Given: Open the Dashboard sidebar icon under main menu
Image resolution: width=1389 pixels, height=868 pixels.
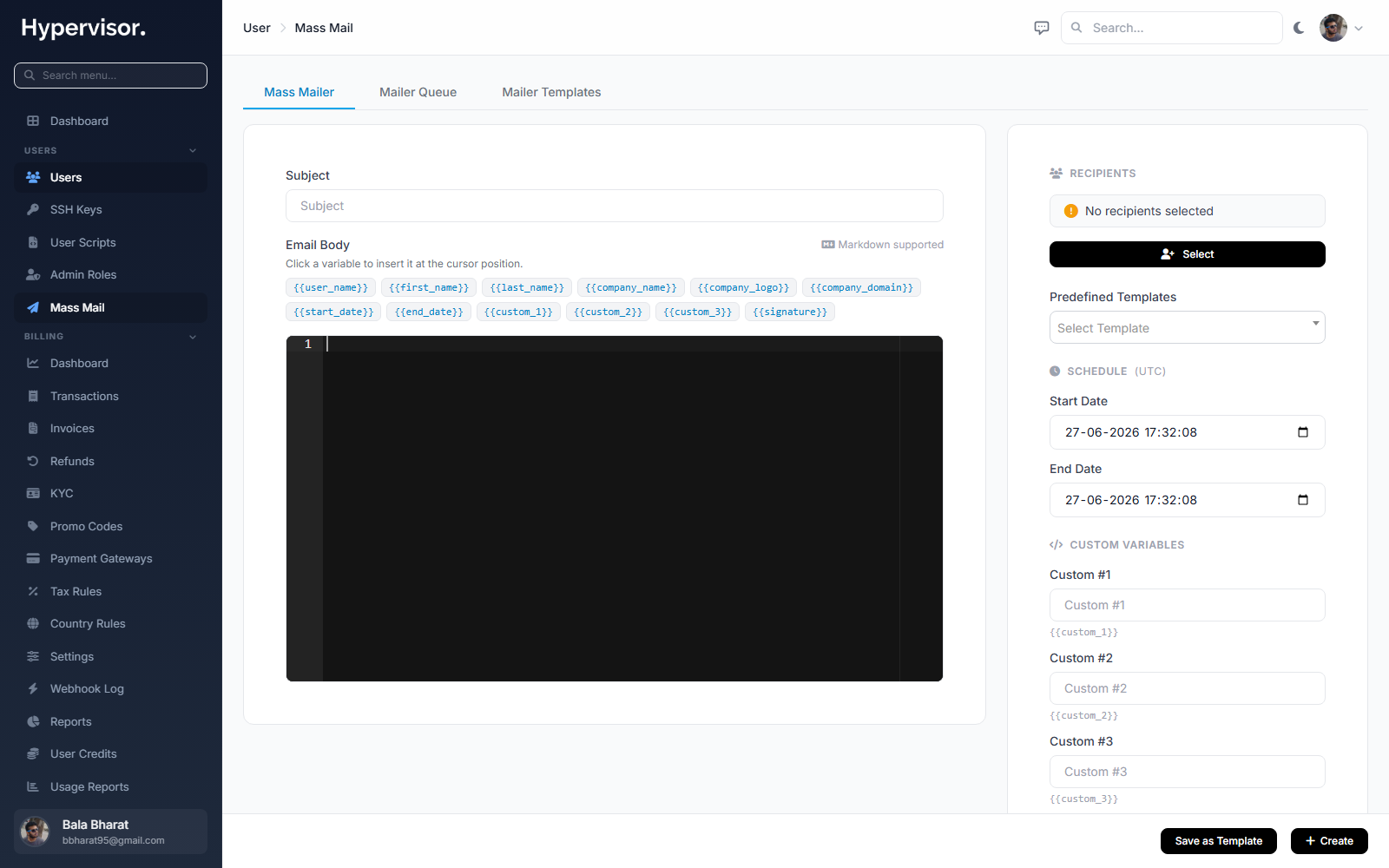Looking at the screenshot, I should point(33,121).
